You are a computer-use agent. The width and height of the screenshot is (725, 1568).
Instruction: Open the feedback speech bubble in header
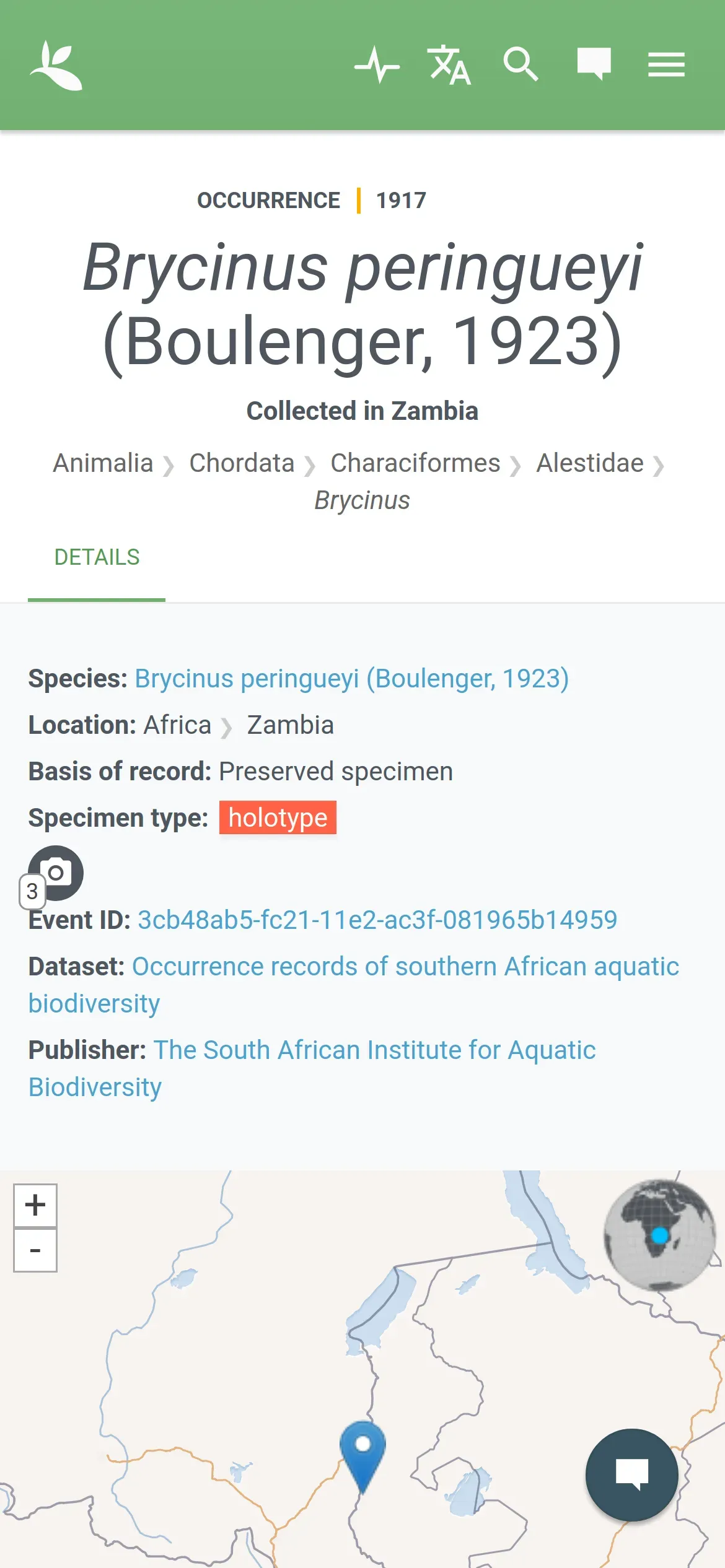pyautogui.click(x=594, y=64)
